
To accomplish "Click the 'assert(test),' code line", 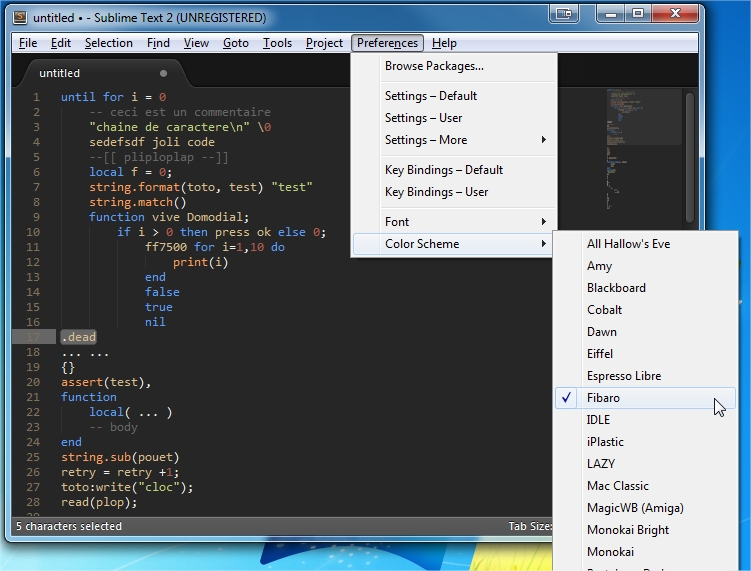I will click(x=106, y=382).
